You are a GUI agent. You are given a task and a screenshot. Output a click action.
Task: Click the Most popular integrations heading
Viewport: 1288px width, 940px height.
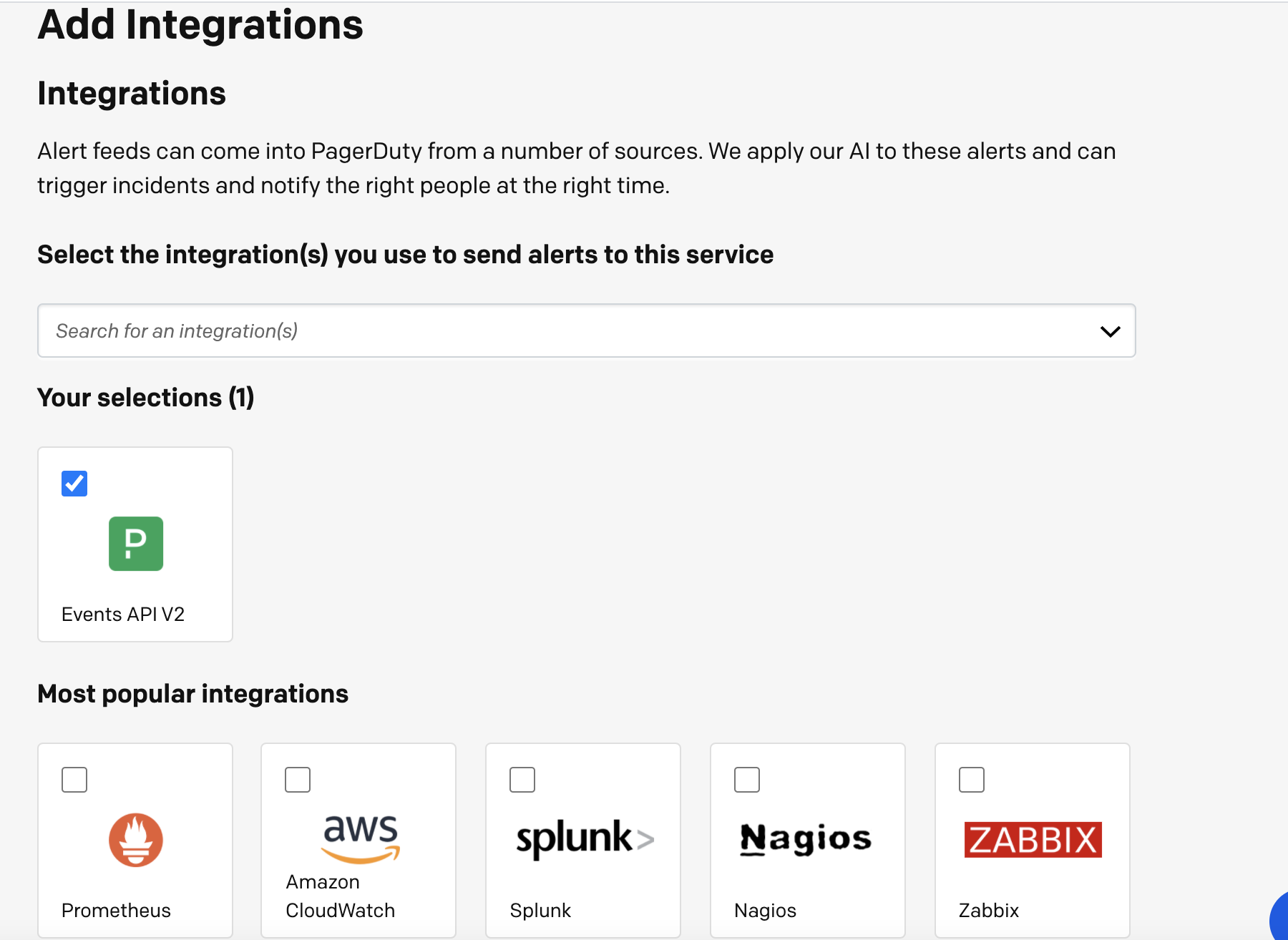pyautogui.click(x=193, y=694)
